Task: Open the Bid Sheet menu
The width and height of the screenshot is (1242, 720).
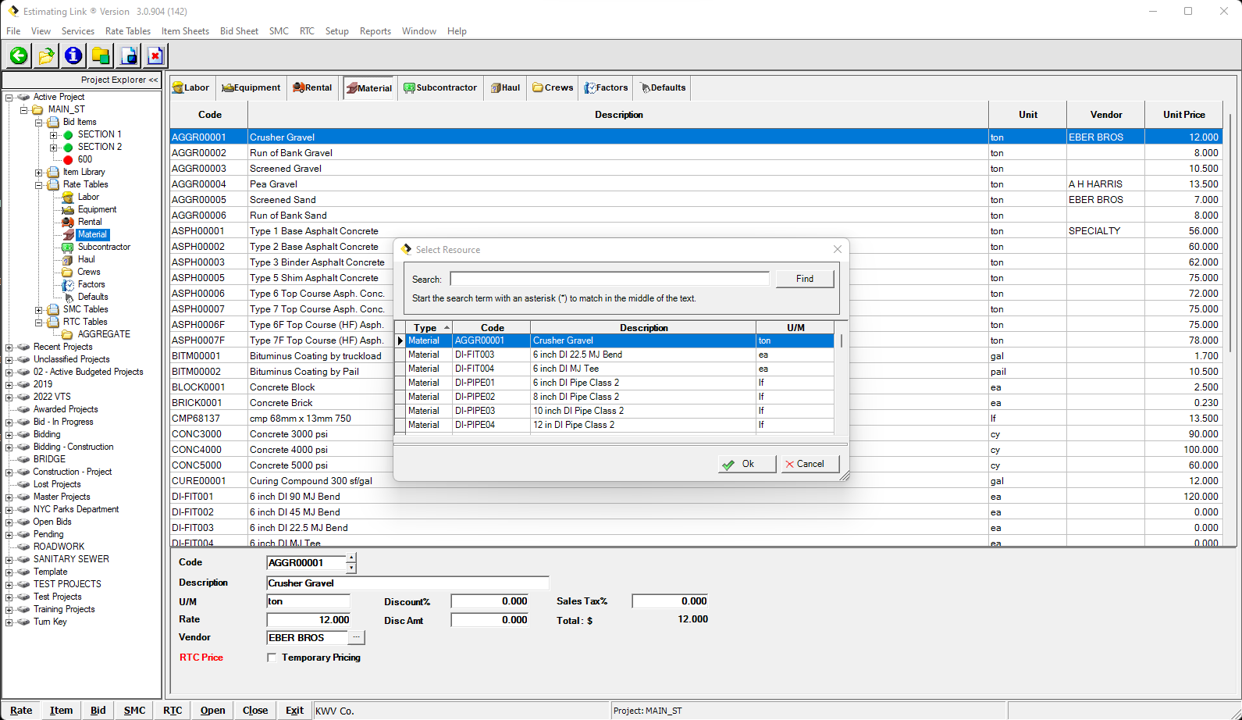Action: [x=239, y=31]
